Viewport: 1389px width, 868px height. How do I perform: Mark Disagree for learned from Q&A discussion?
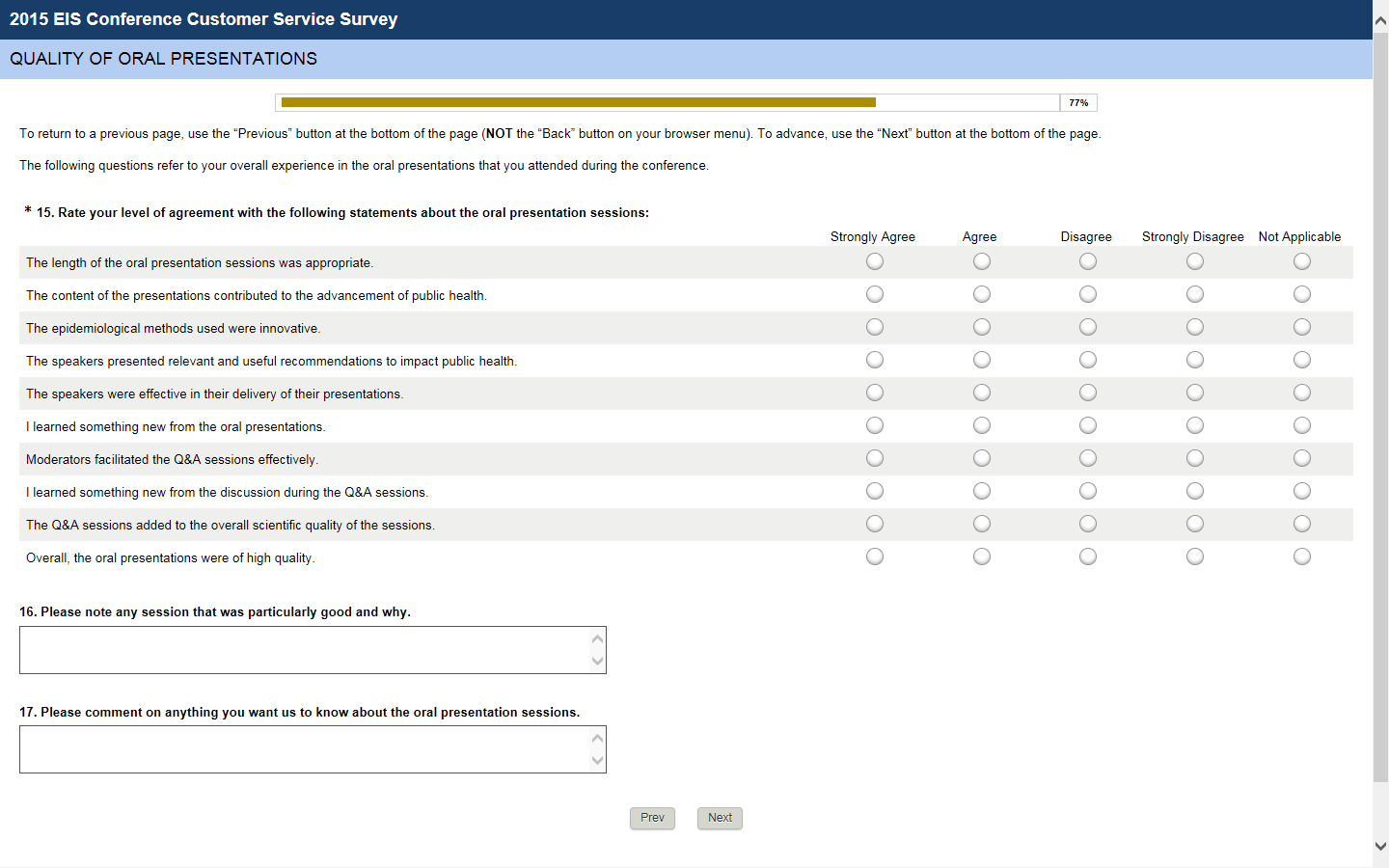tap(1088, 491)
